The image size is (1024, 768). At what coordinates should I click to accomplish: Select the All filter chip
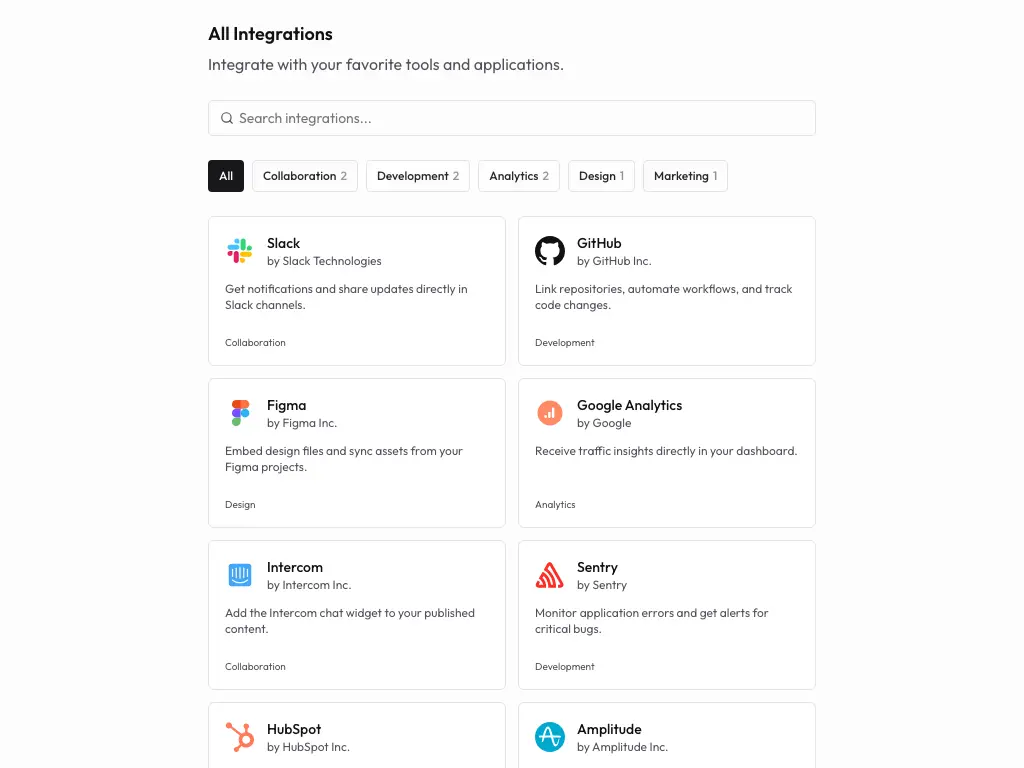pyautogui.click(x=226, y=176)
